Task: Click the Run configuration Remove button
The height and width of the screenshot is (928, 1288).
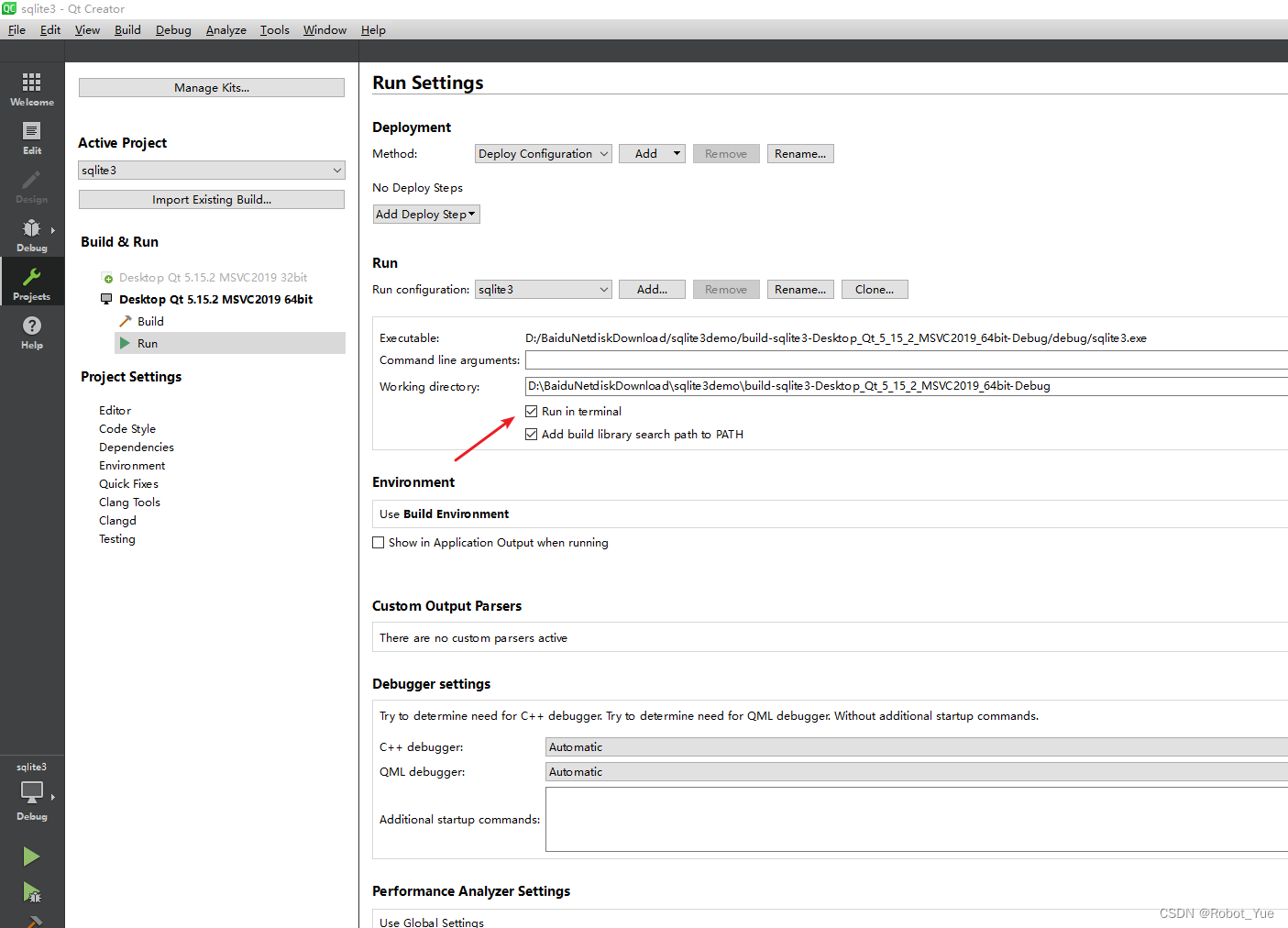Action: (x=726, y=289)
